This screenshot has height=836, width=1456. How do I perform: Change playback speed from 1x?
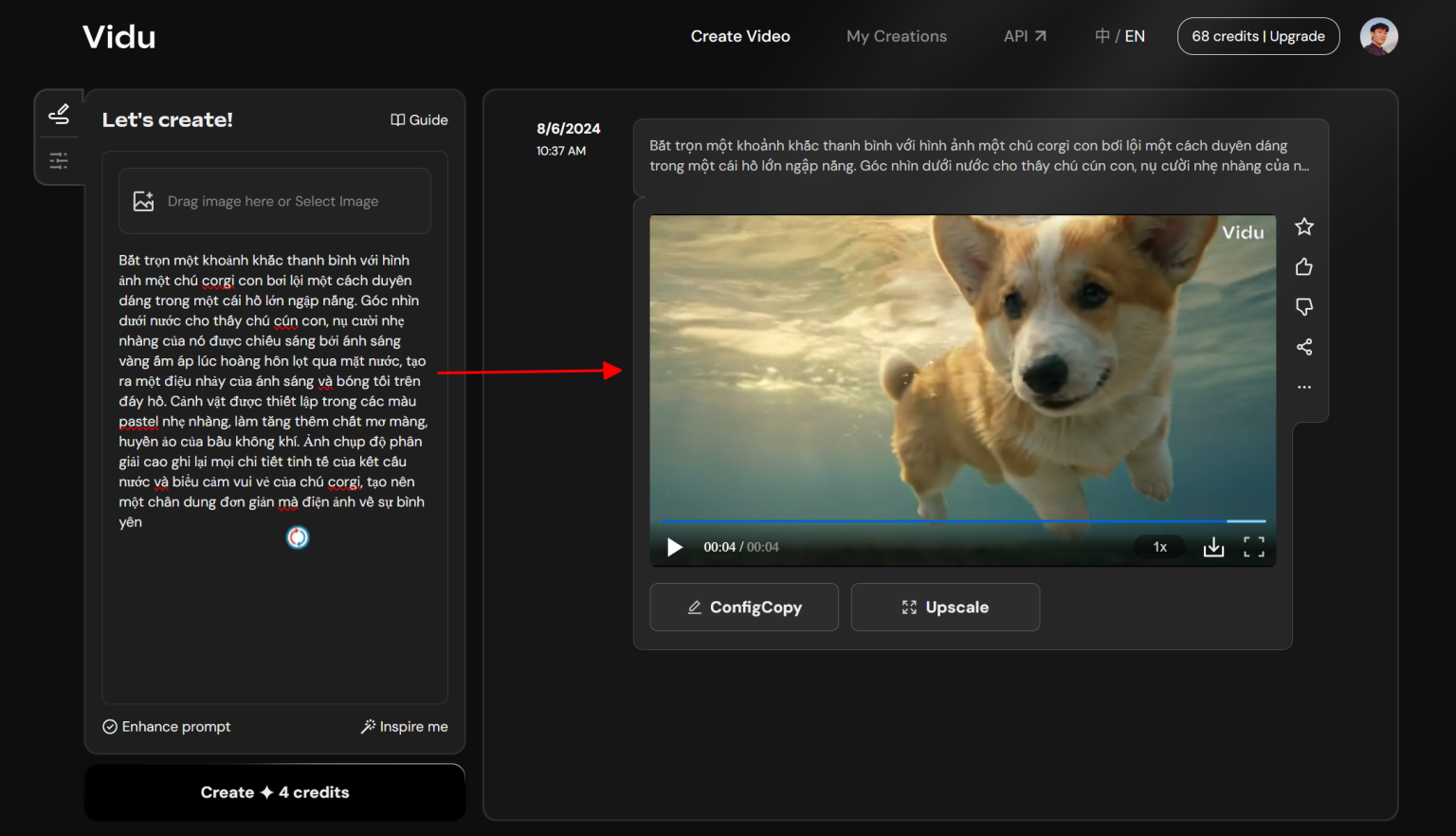coord(1158,547)
